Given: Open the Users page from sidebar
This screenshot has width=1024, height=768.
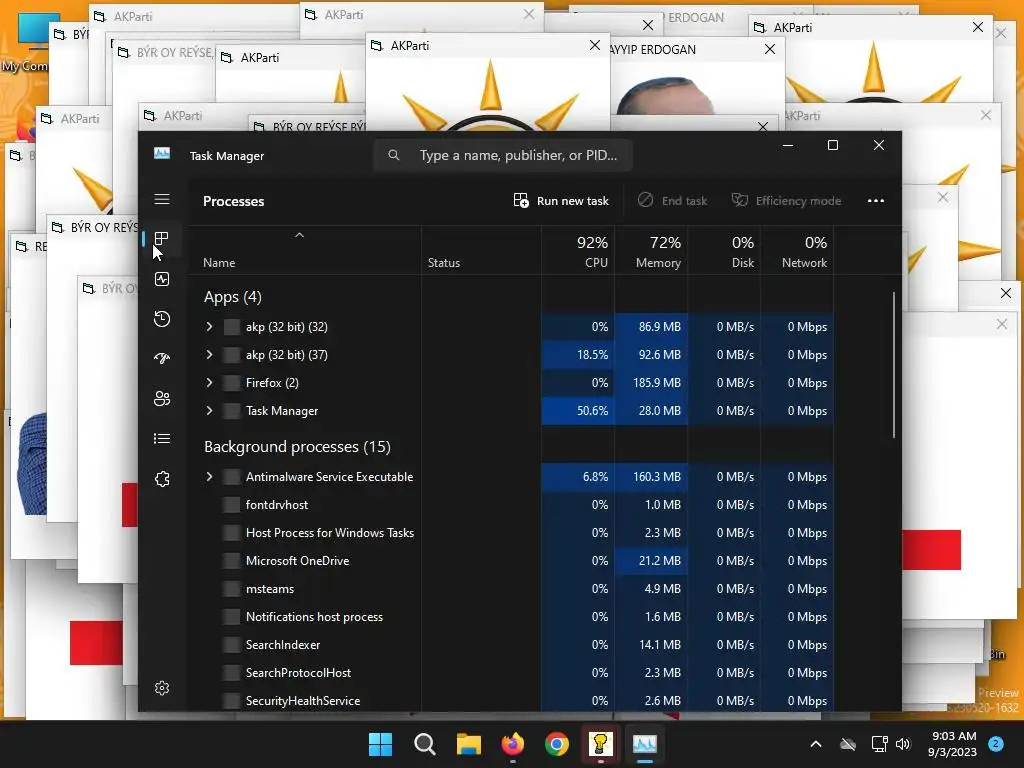Looking at the screenshot, I should click(162, 398).
